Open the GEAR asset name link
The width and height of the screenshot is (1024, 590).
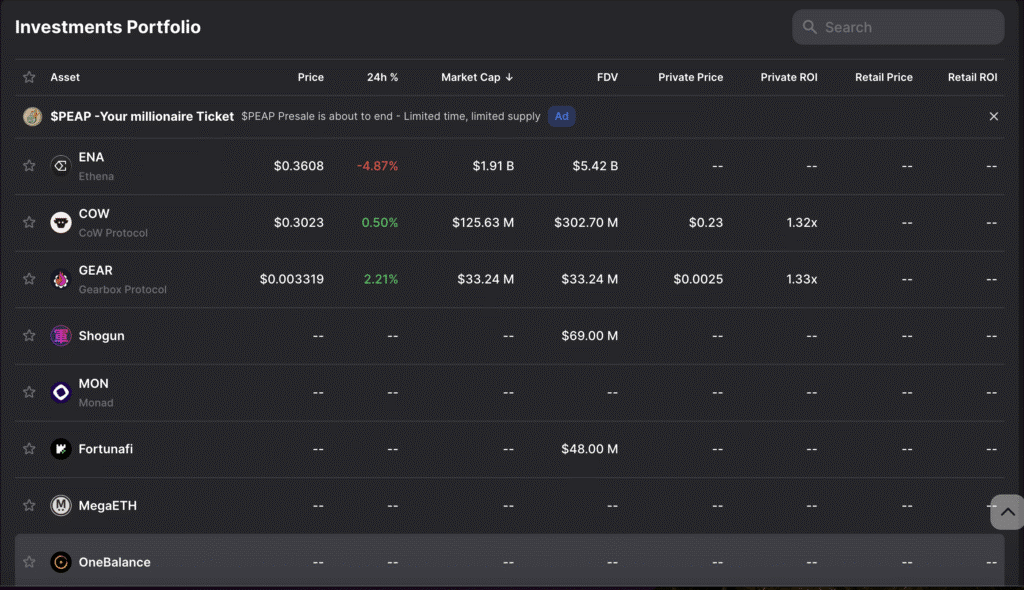point(95,270)
